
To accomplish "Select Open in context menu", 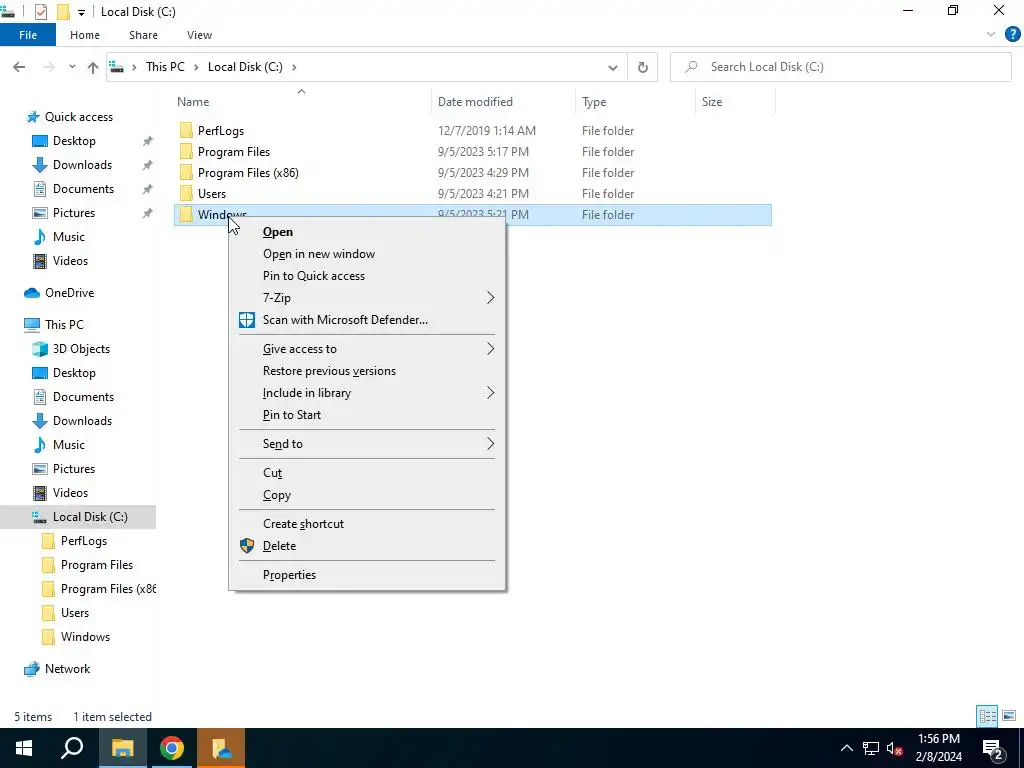I will tap(367, 232).
